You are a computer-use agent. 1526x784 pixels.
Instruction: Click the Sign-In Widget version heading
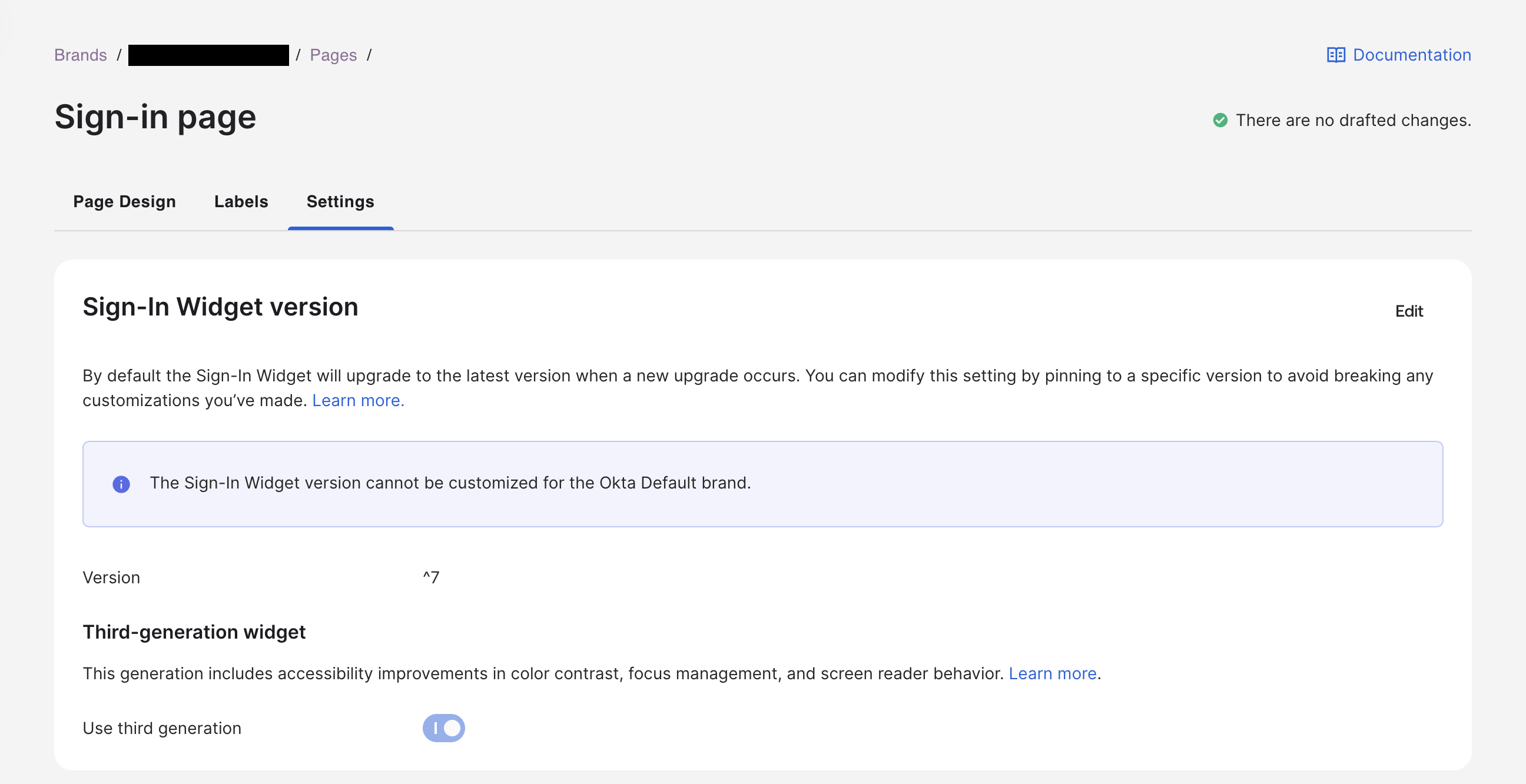(220, 307)
